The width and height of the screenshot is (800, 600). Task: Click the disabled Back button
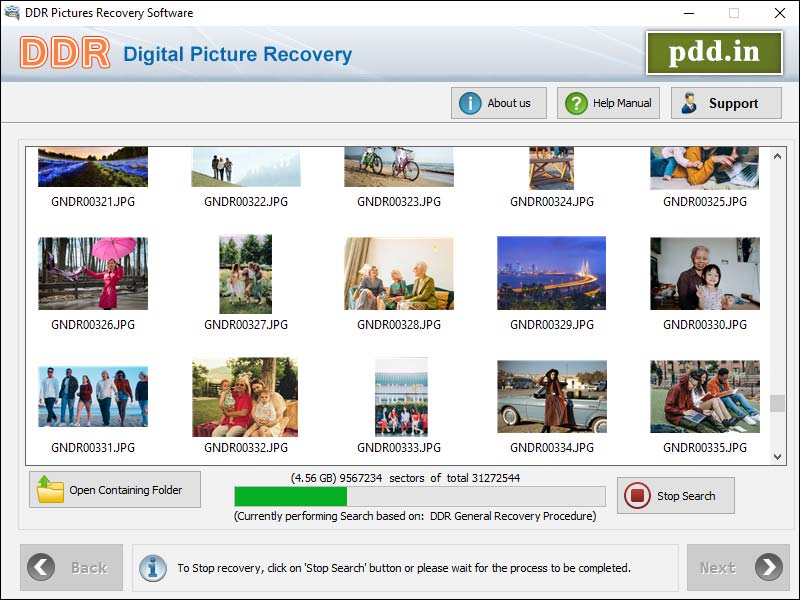72,567
